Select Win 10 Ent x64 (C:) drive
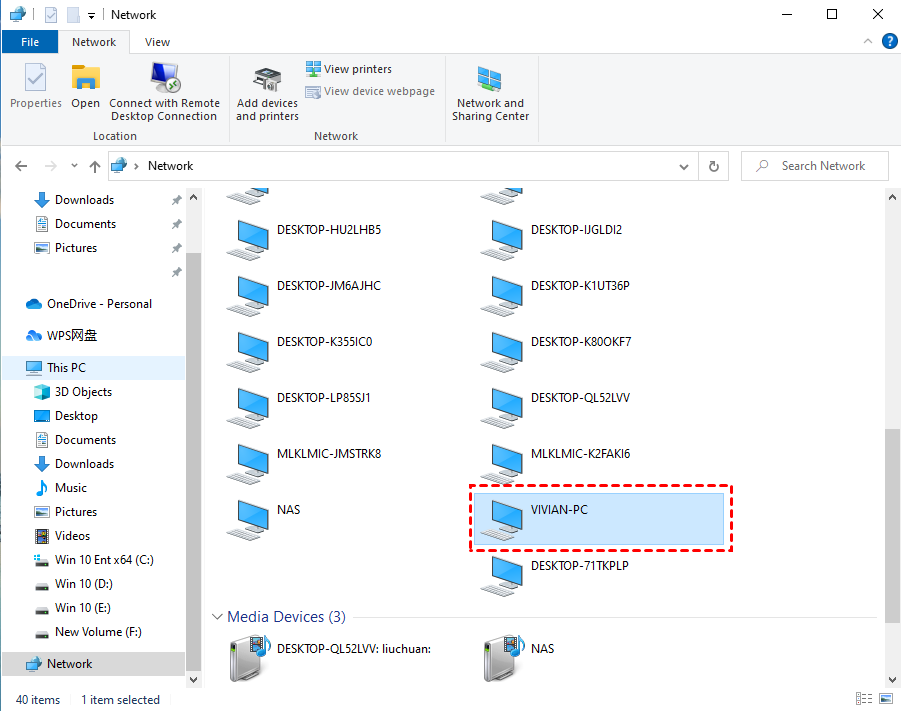Screen dimensions: 901x711 pos(104,560)
